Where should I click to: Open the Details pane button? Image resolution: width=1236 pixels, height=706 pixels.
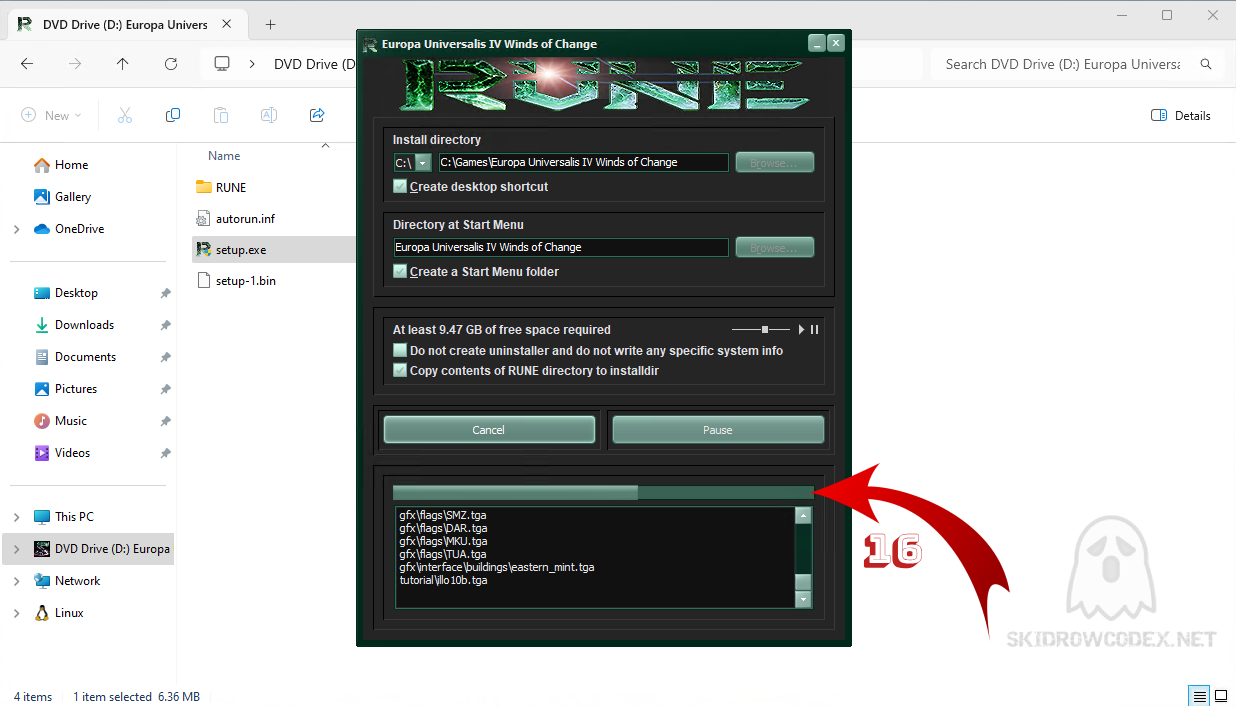coord(1181,115)
